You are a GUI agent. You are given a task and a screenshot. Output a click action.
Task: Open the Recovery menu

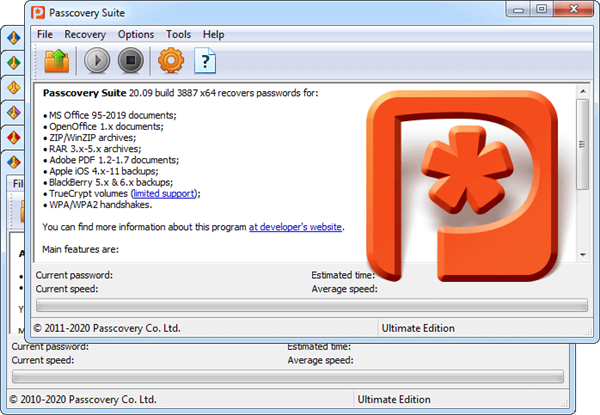[x=85, y=34]
